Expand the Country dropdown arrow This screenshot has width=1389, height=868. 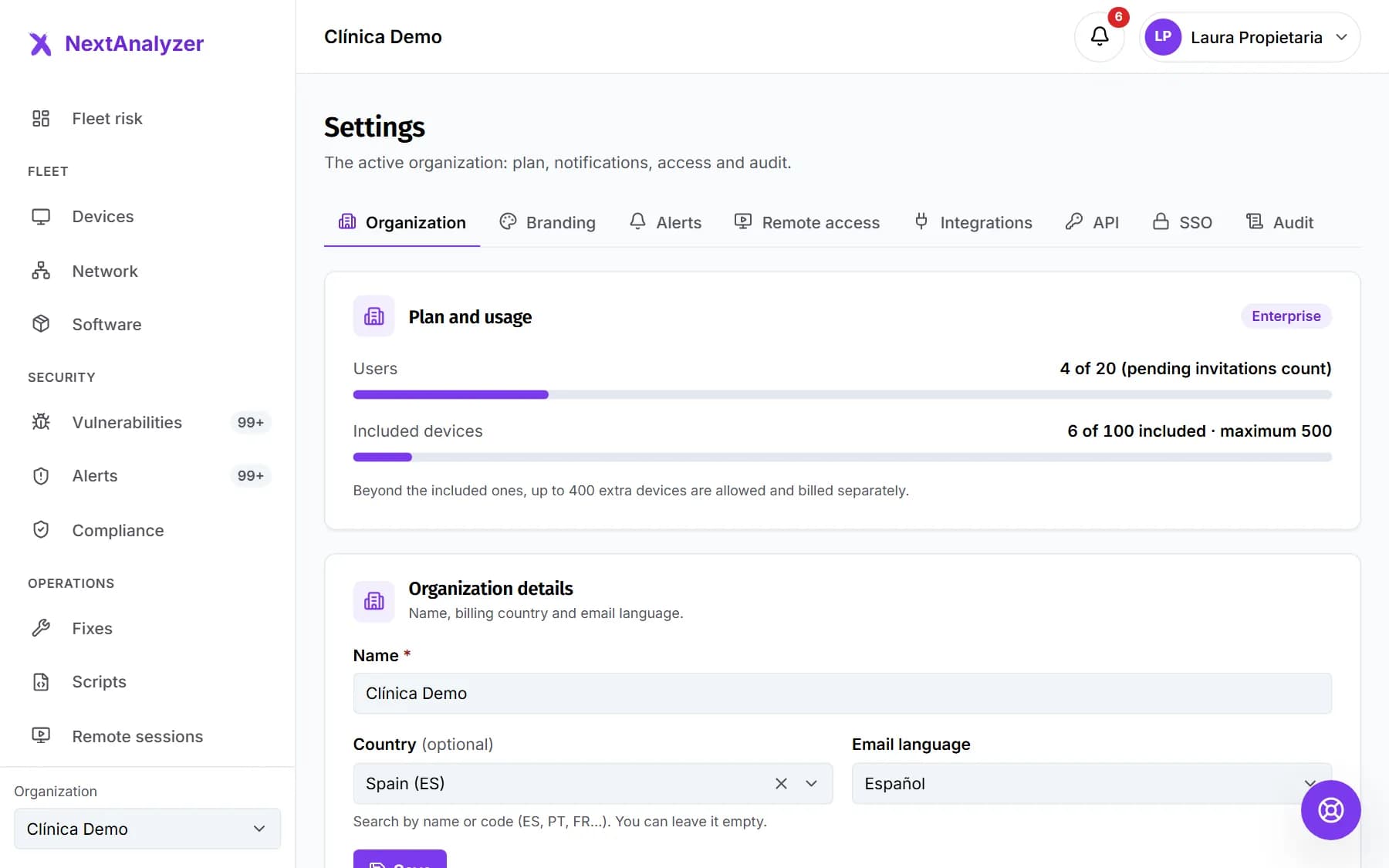point(812,784)
